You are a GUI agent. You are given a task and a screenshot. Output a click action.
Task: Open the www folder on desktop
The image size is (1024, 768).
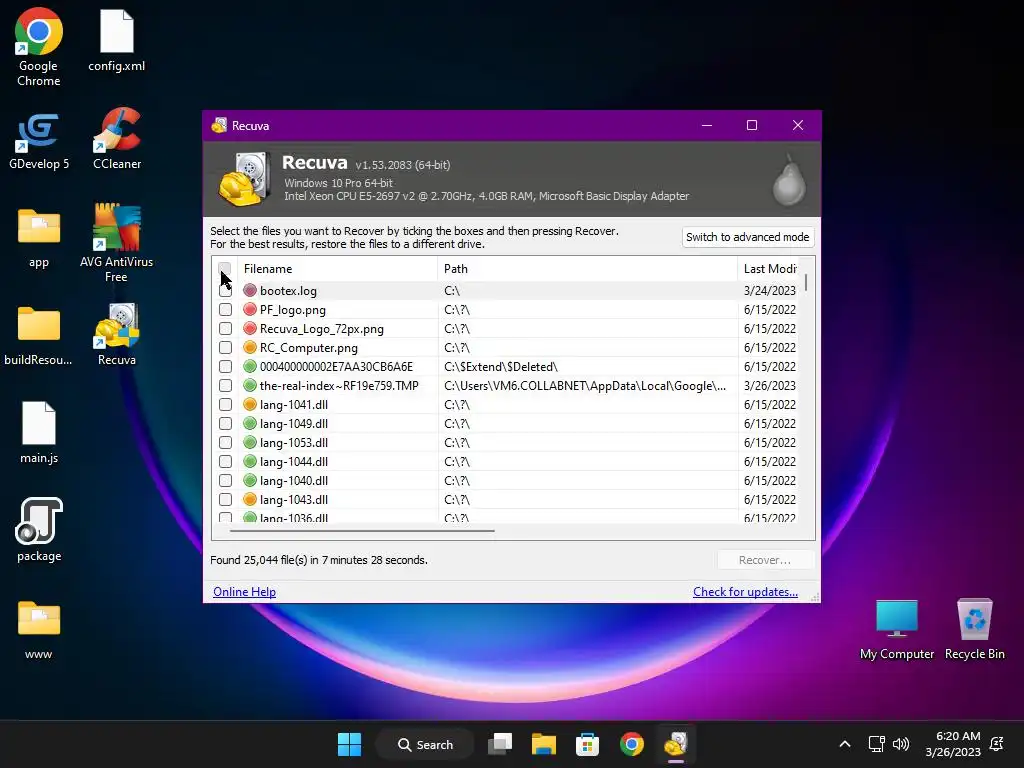[x=39, y=630]
